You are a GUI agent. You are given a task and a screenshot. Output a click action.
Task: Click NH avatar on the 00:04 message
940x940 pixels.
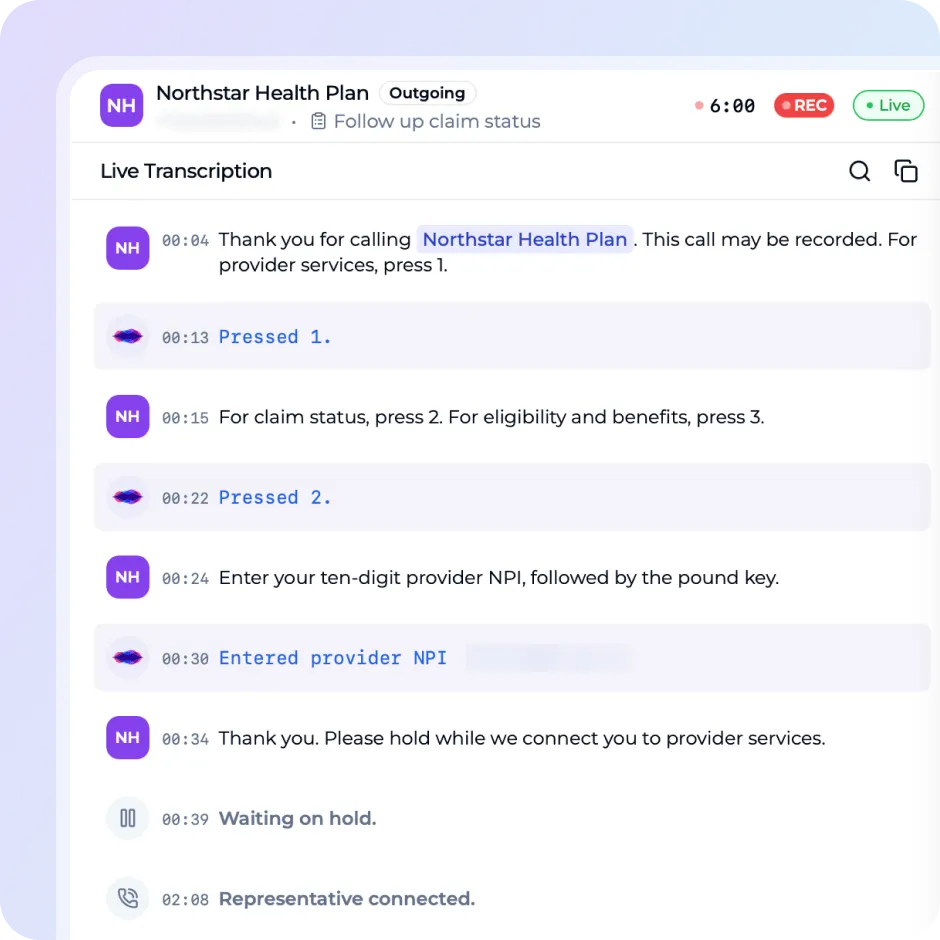coord(128,248)
